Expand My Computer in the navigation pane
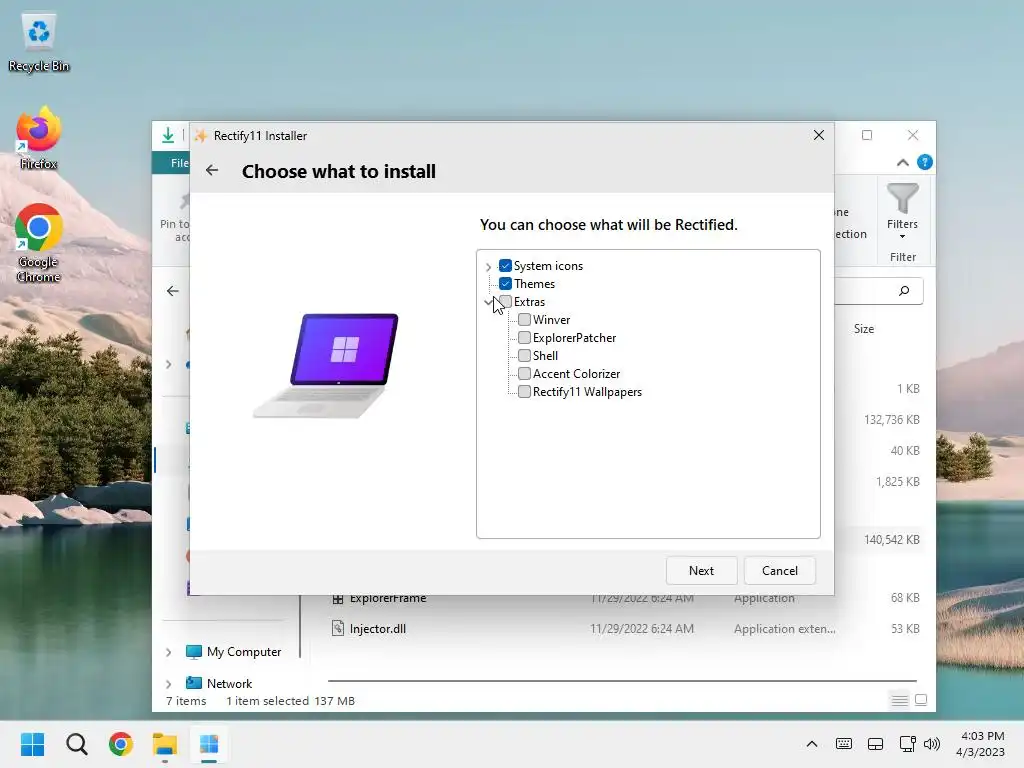The width and height of the screenshot is (1024, 768). [168, 652]
